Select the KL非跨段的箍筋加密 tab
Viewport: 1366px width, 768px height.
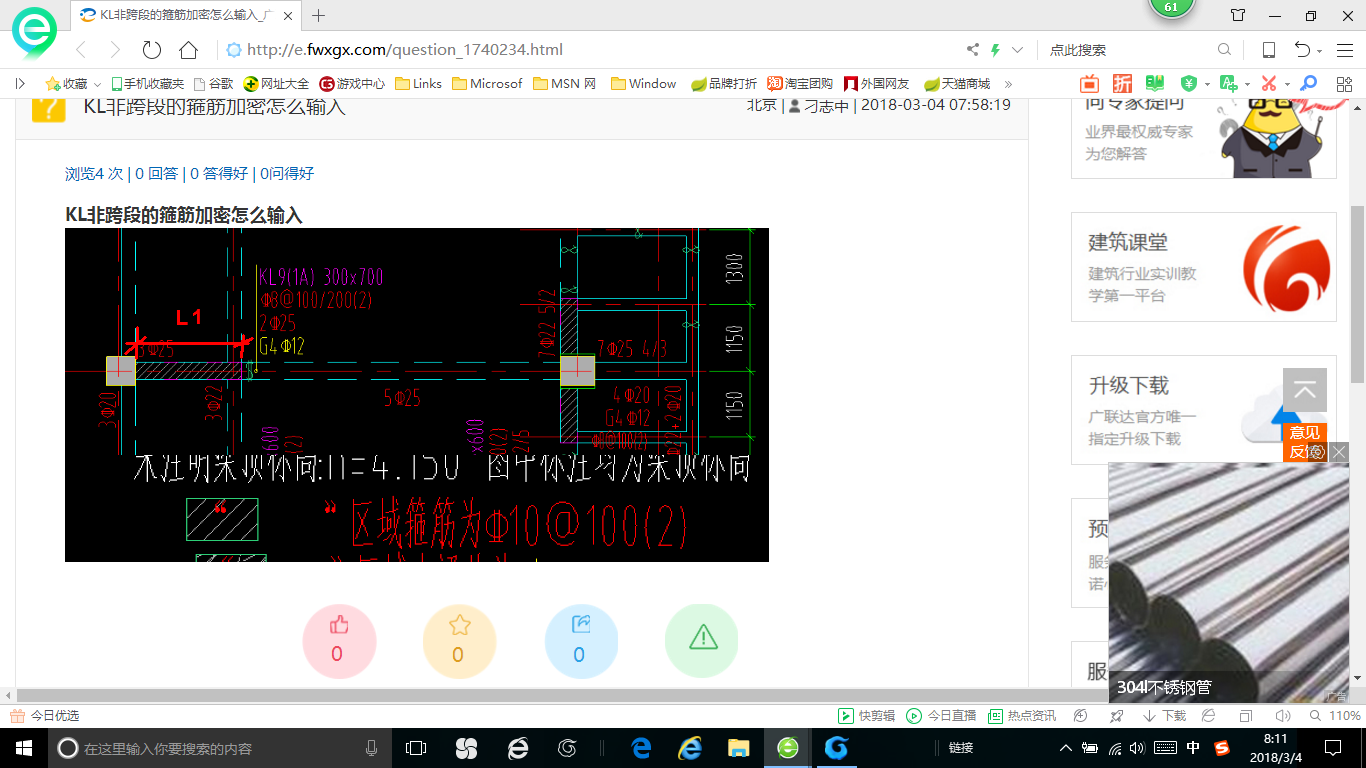pos(187,15)
